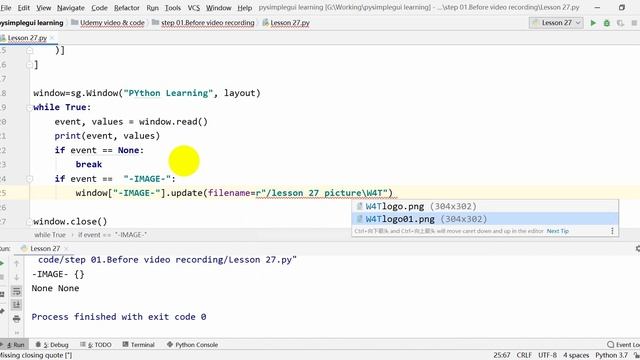Close the Lesson 27.py editor tab
Image resolution: width=640 pixels, height=360 pixels.
coord(52,38)
